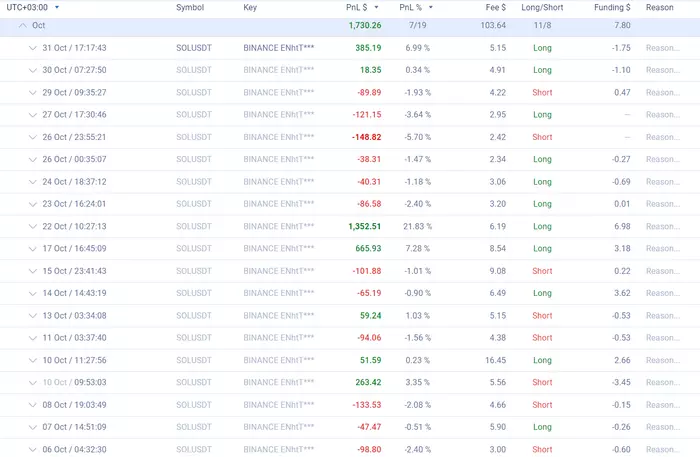Expand the 11 Oct / 03:37:40 trade row
The width and height of the screenshot is (700, 457).
pyautogui.click(x=33, y=338)
